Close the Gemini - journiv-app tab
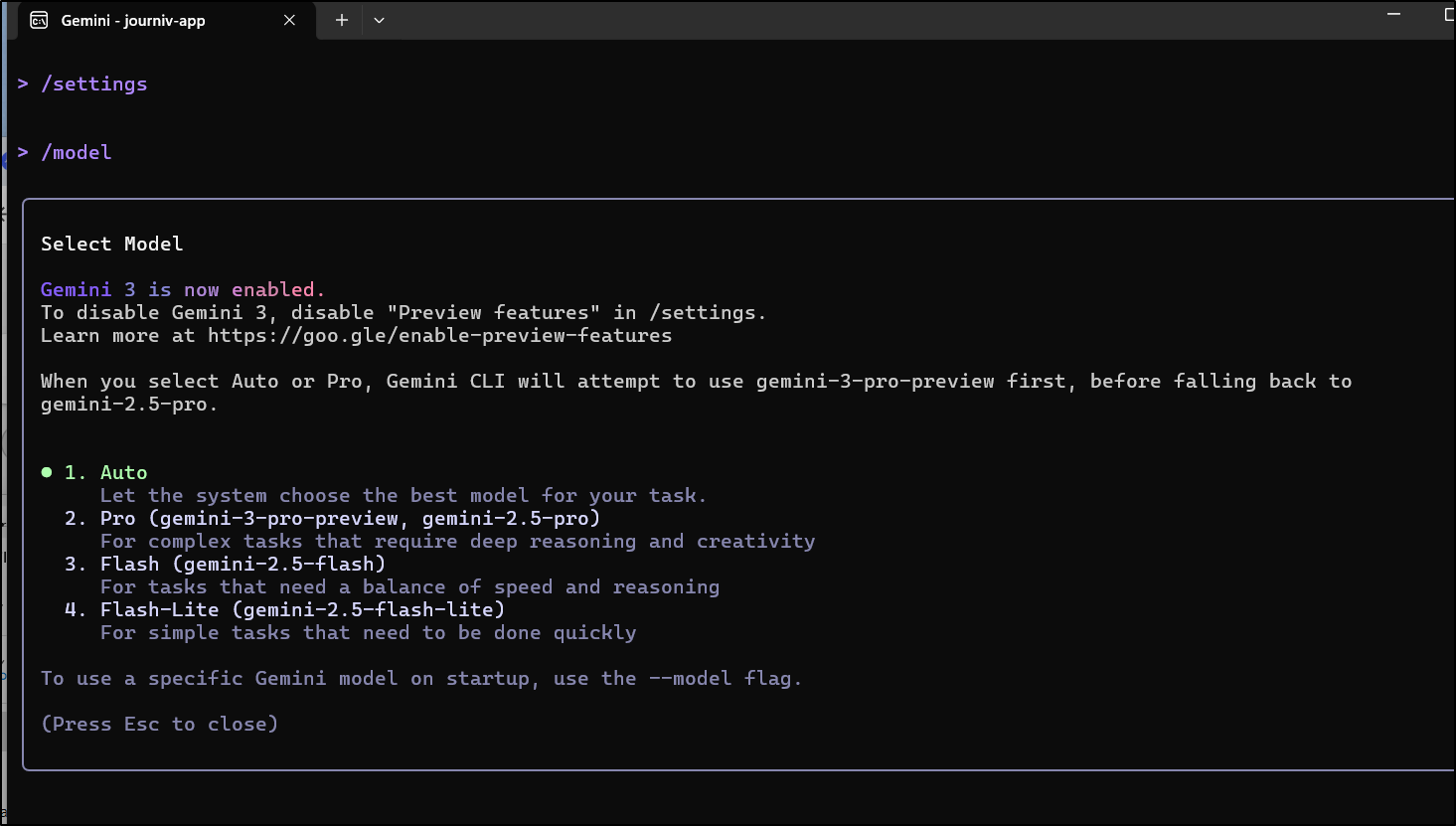The height and width of the screenshot is (826, 1456). pos(289,20)
